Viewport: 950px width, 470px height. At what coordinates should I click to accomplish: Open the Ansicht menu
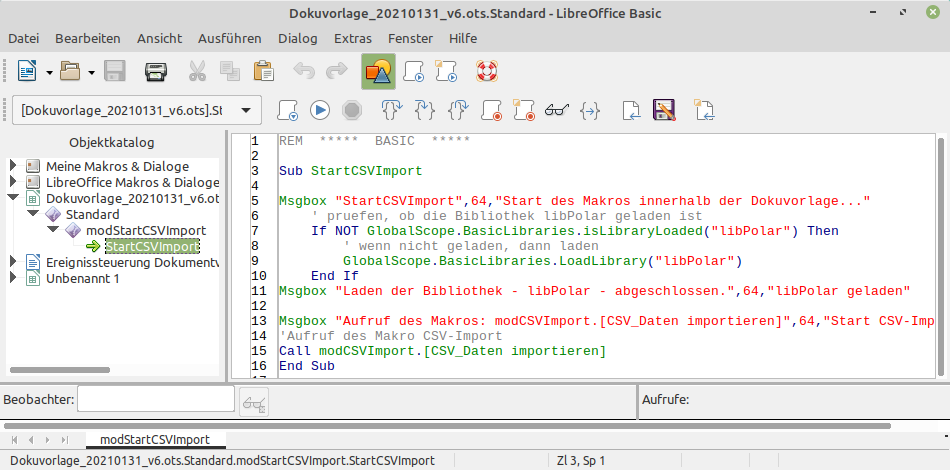click(159, 38)
